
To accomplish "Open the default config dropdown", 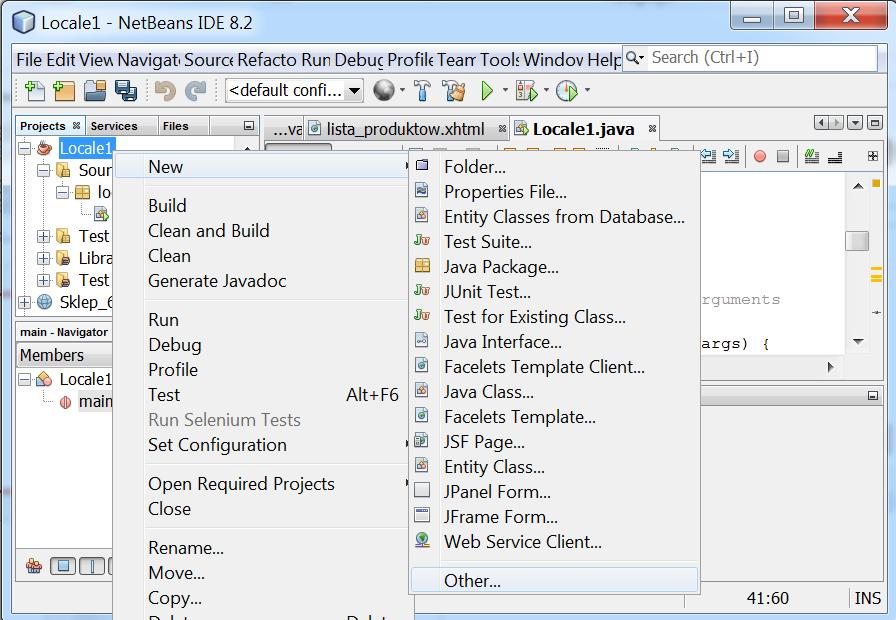I will point(354,90).
